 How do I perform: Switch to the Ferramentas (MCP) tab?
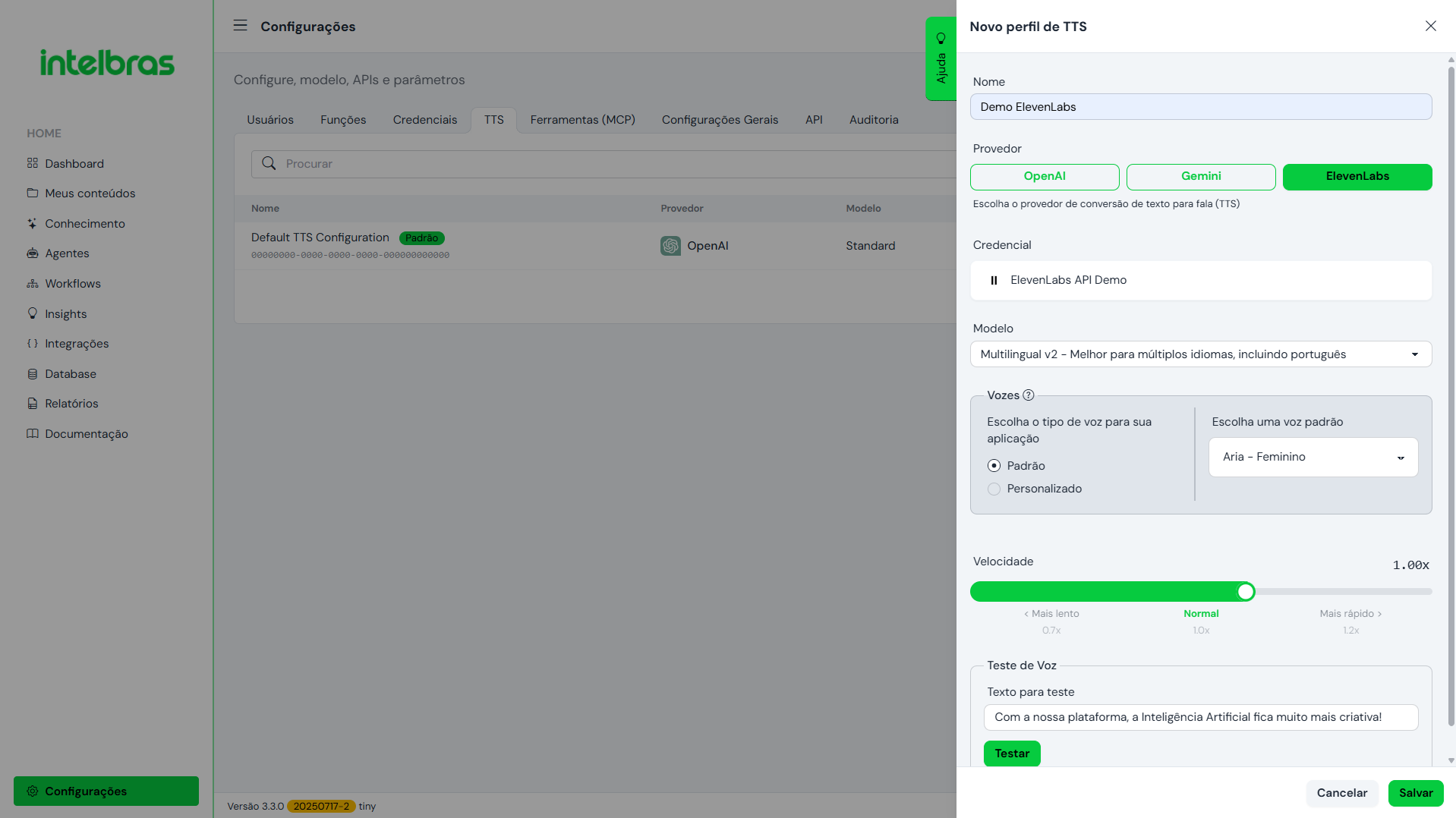click(x=582, y=120)
